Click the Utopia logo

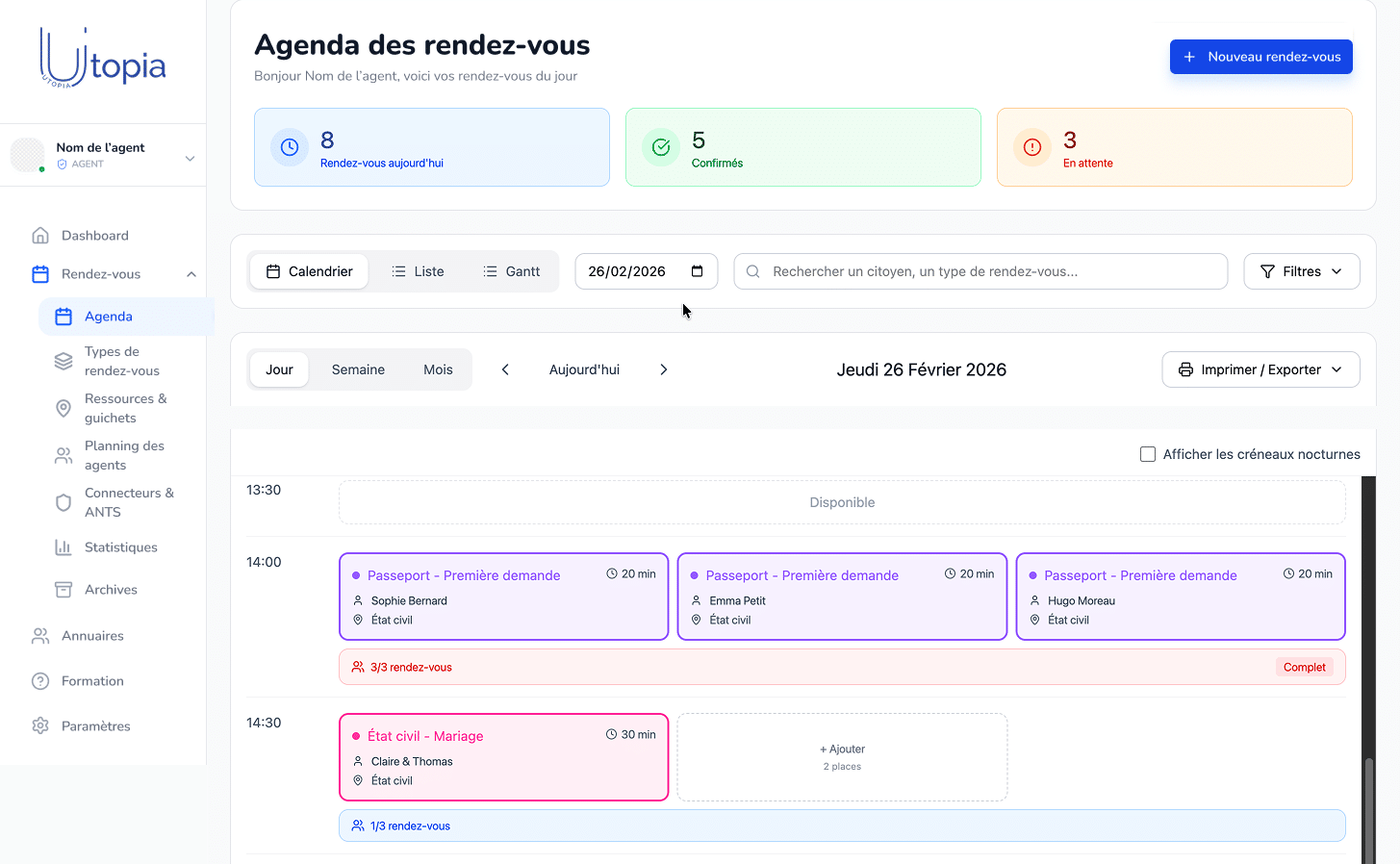click(x=101, y=58)
